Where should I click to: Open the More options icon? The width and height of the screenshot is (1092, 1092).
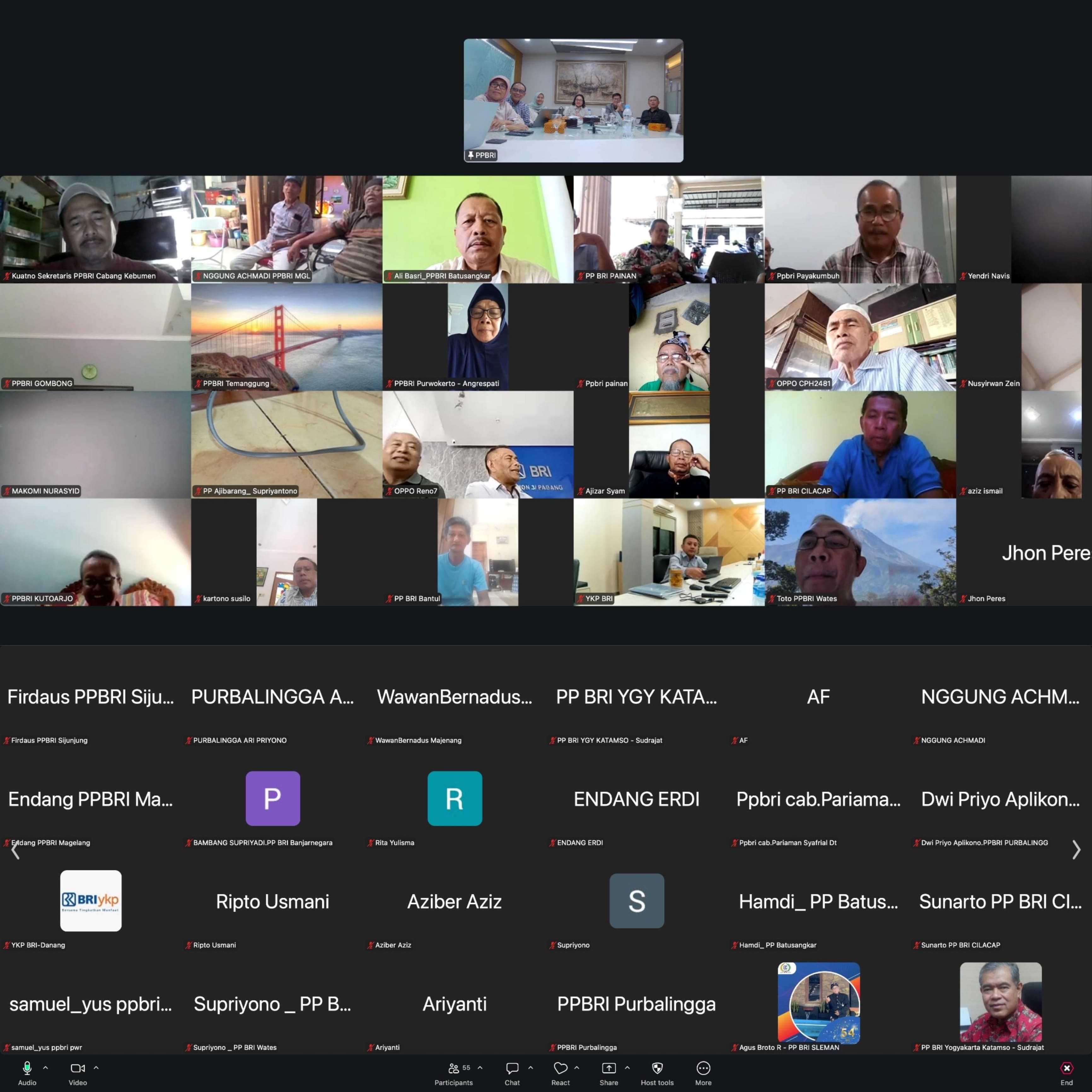click(x=703, y=1068)
